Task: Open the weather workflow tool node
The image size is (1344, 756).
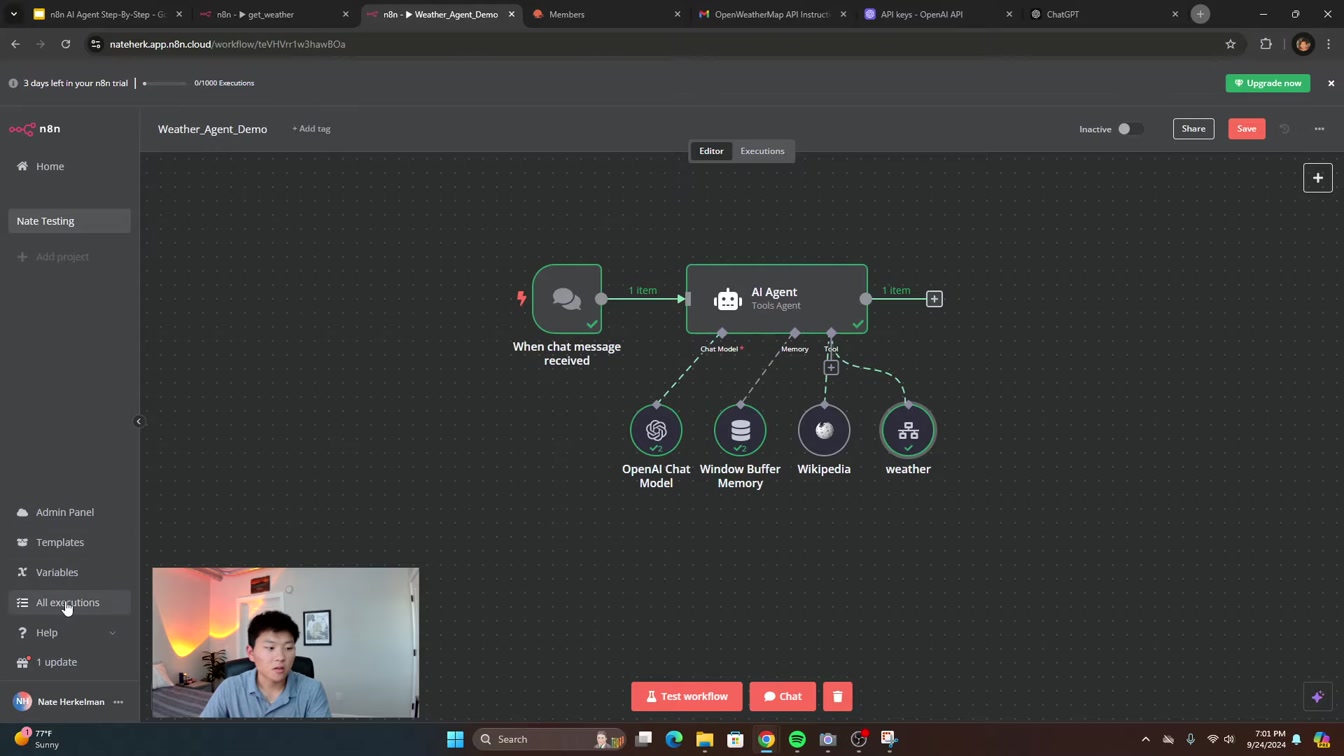Action: coord(908,430)
